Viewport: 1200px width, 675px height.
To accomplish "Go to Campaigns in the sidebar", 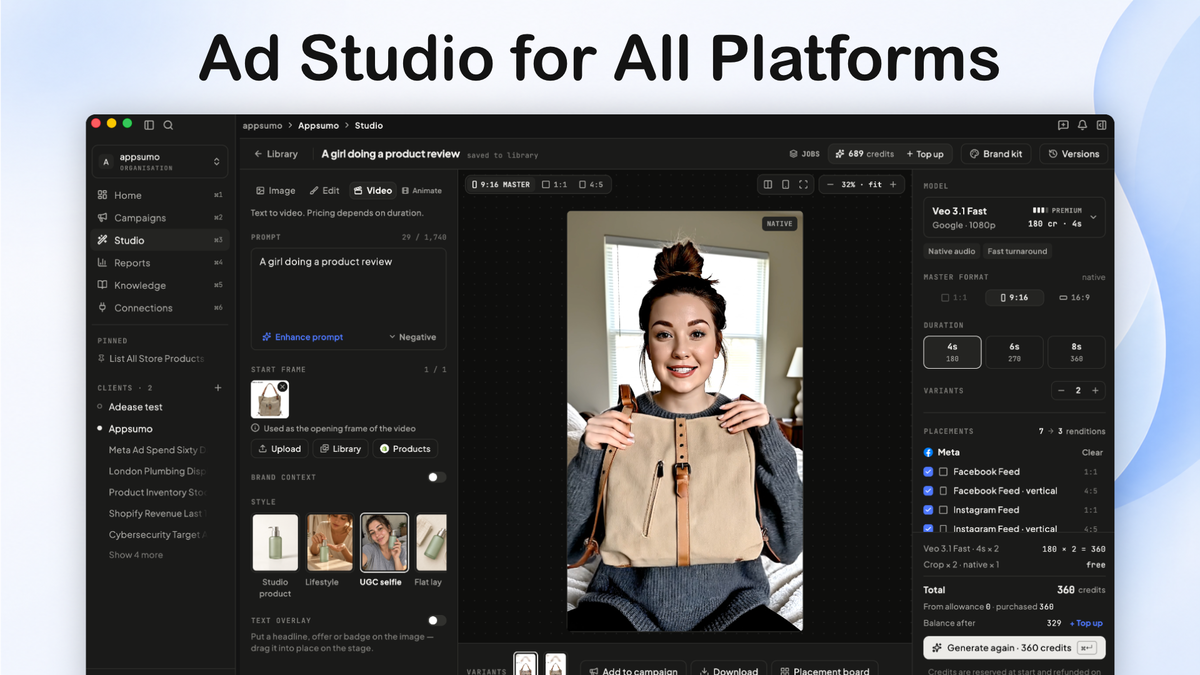I will 160,218.
